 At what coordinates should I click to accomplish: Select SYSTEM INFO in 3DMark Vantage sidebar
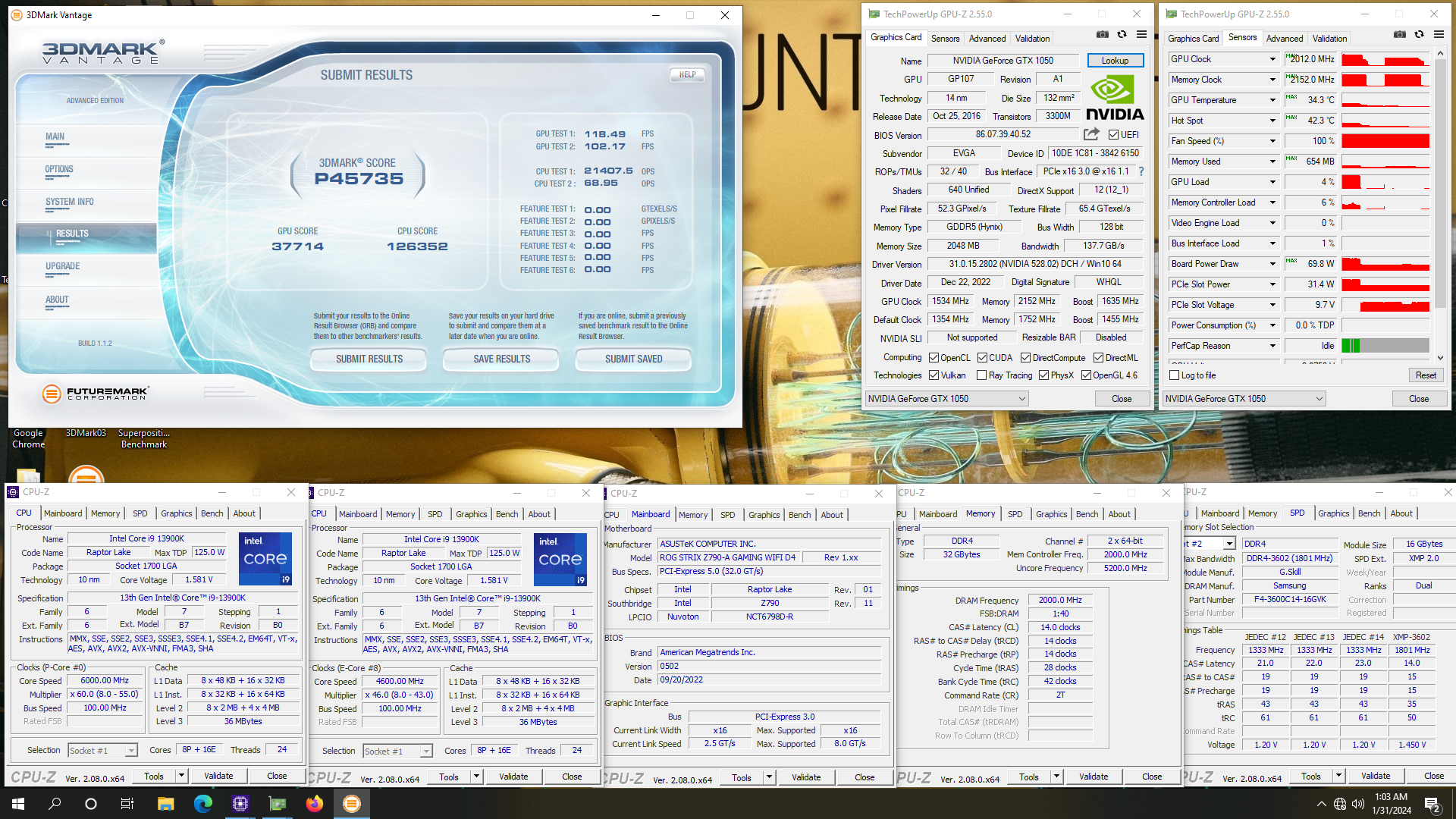pyautogui.click(x=70, y=202)
